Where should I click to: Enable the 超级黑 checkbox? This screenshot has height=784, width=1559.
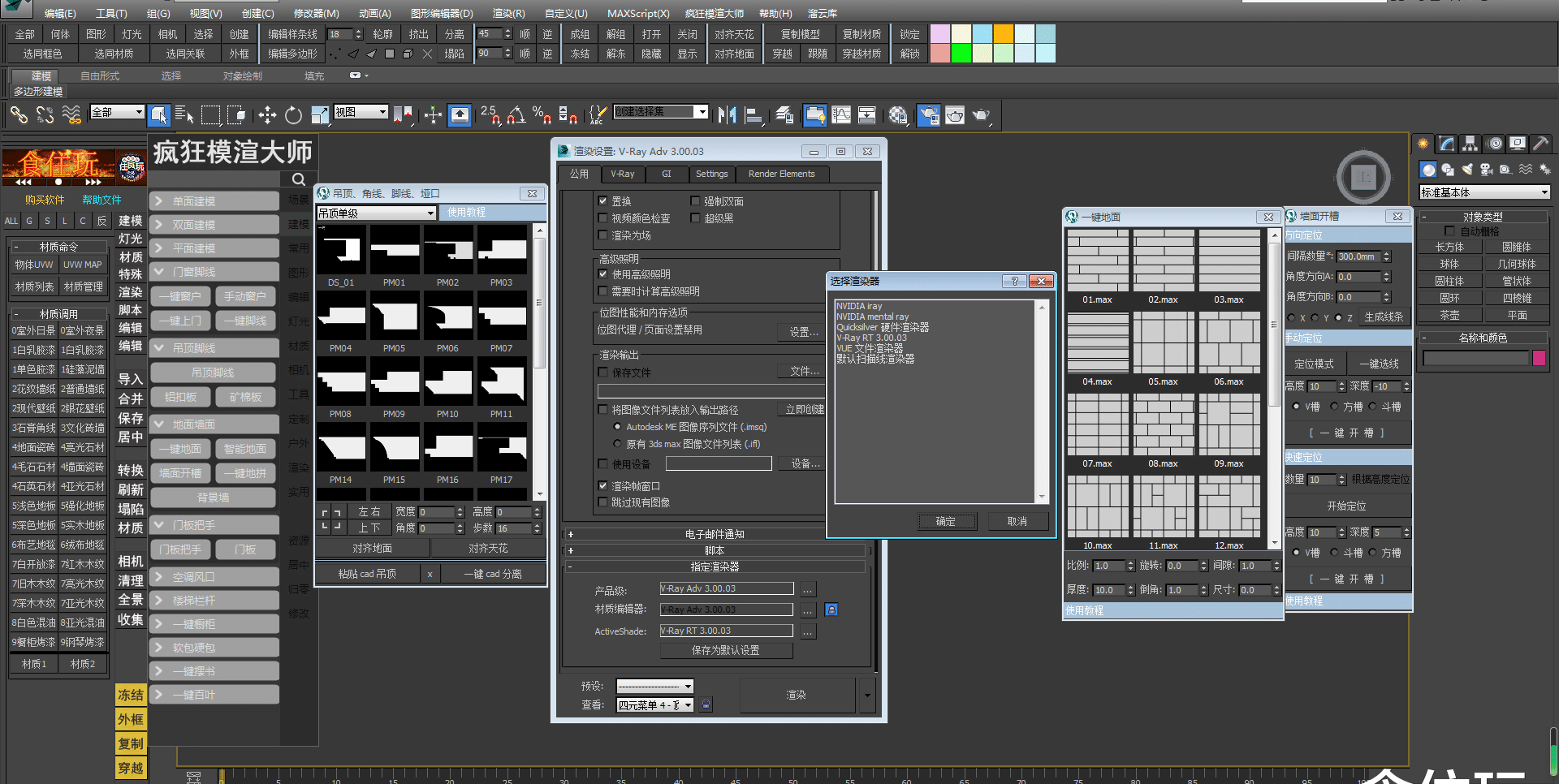point(695,218)
